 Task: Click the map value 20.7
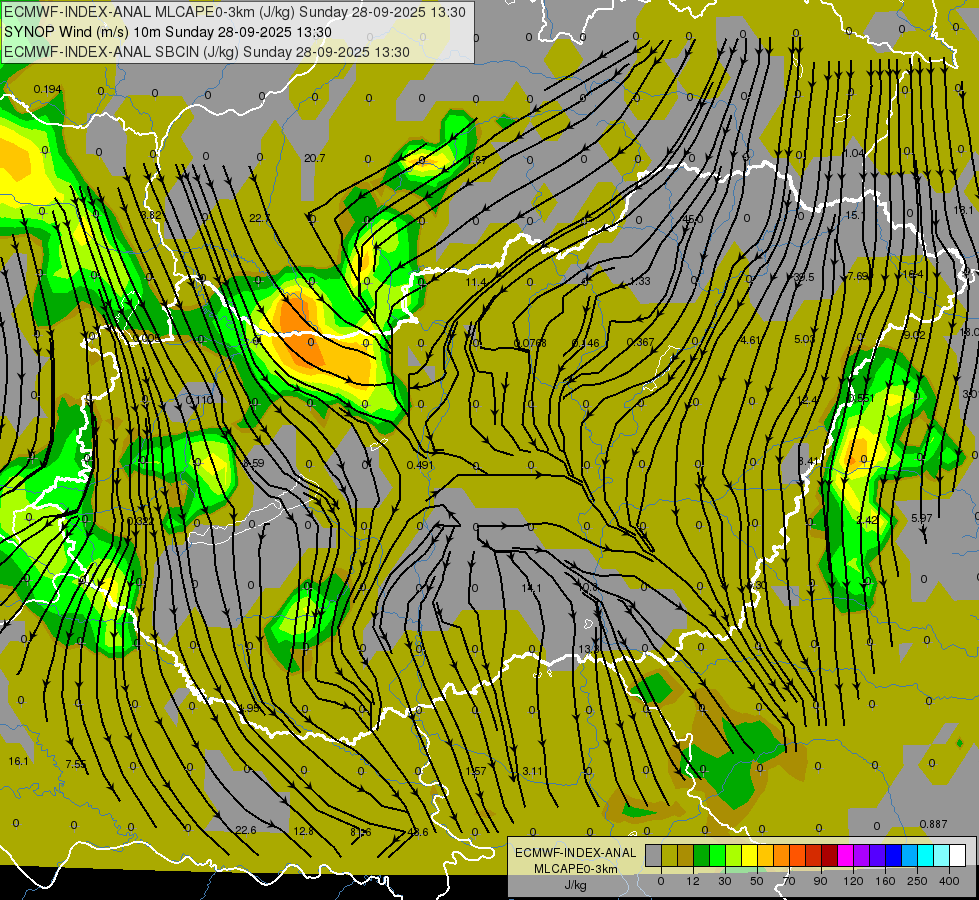pyautogui.click(x=315, y=158)
